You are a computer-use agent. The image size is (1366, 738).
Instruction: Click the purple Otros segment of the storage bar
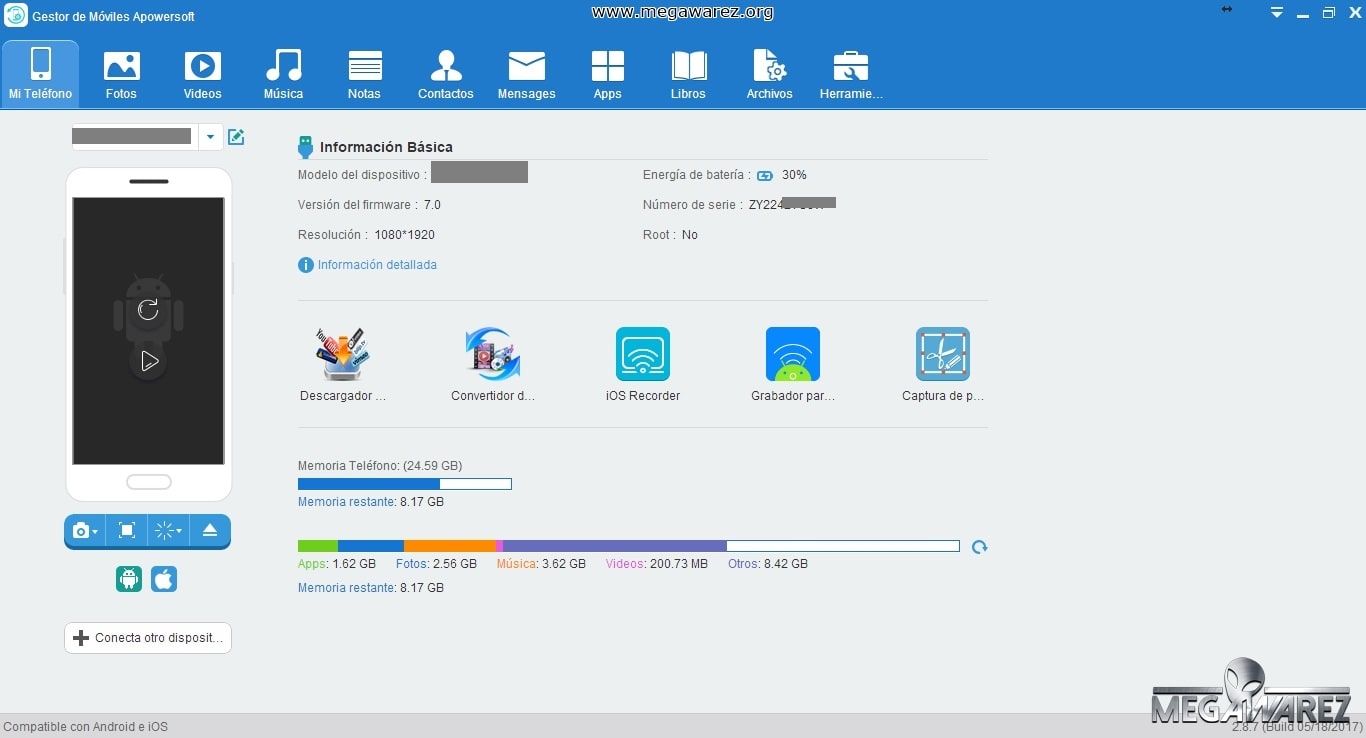(x=615, y=546)
